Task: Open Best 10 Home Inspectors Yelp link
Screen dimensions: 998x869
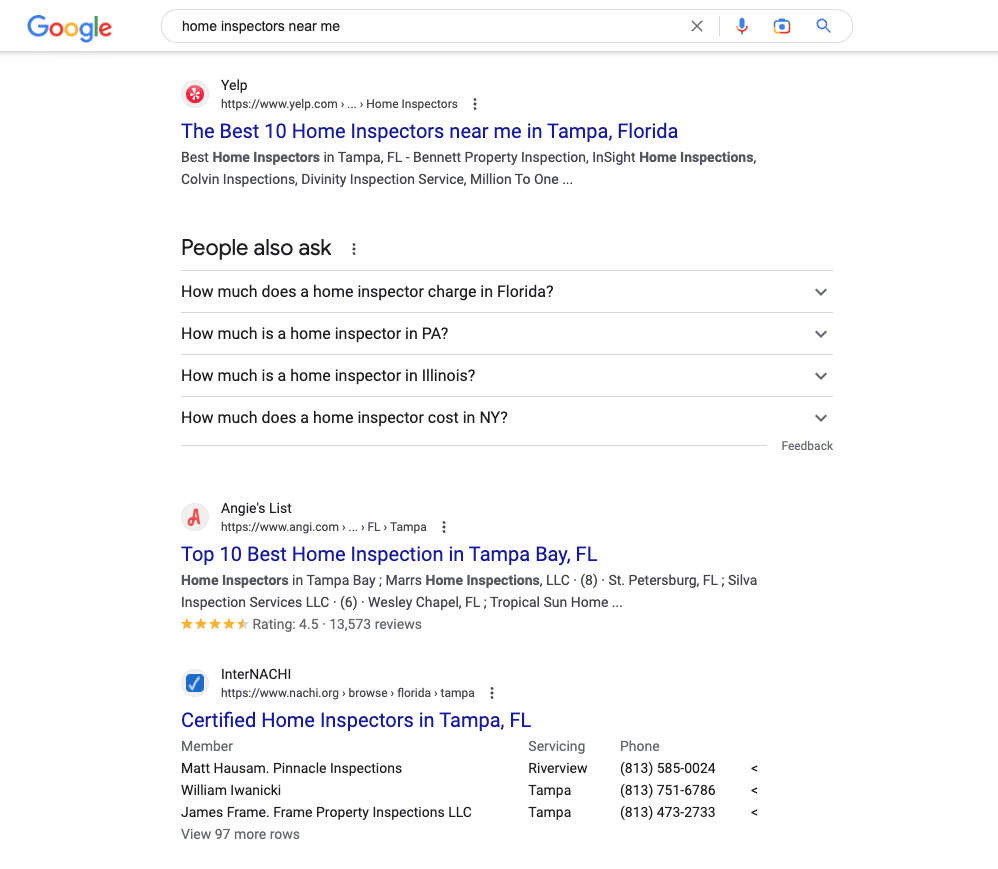Action: click(429, 131)
